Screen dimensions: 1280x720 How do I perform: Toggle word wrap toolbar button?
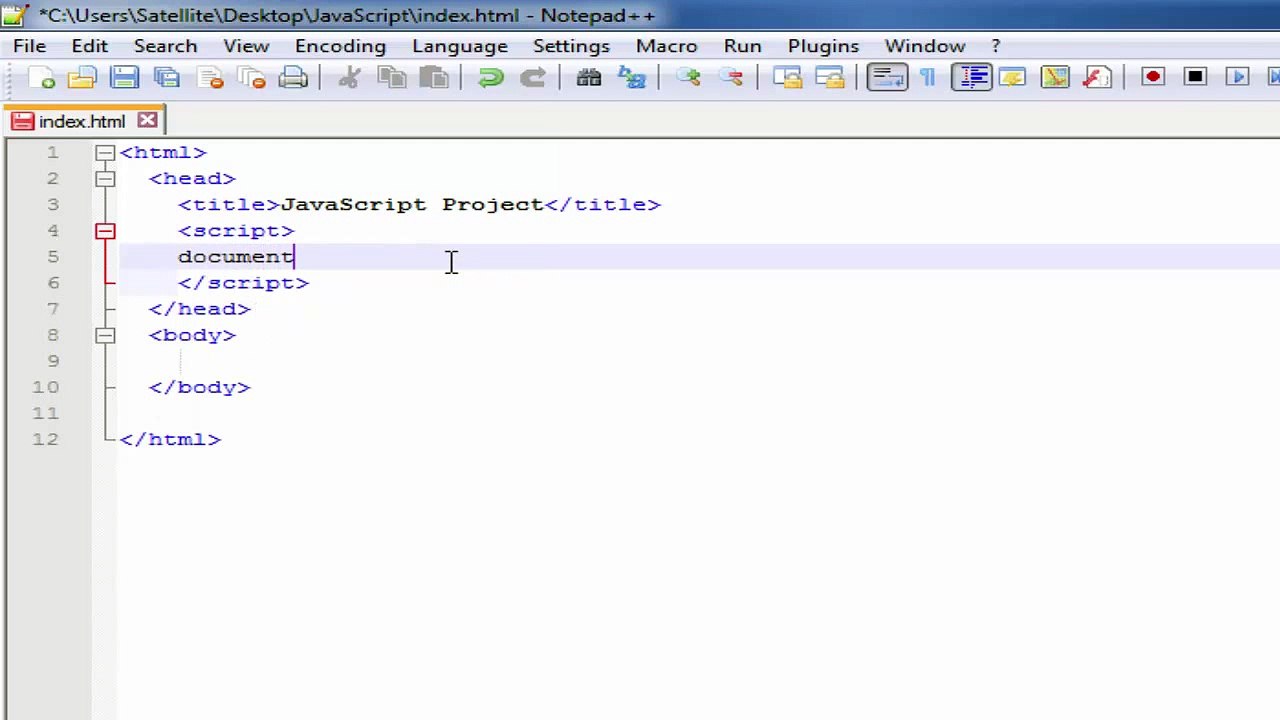887,78
